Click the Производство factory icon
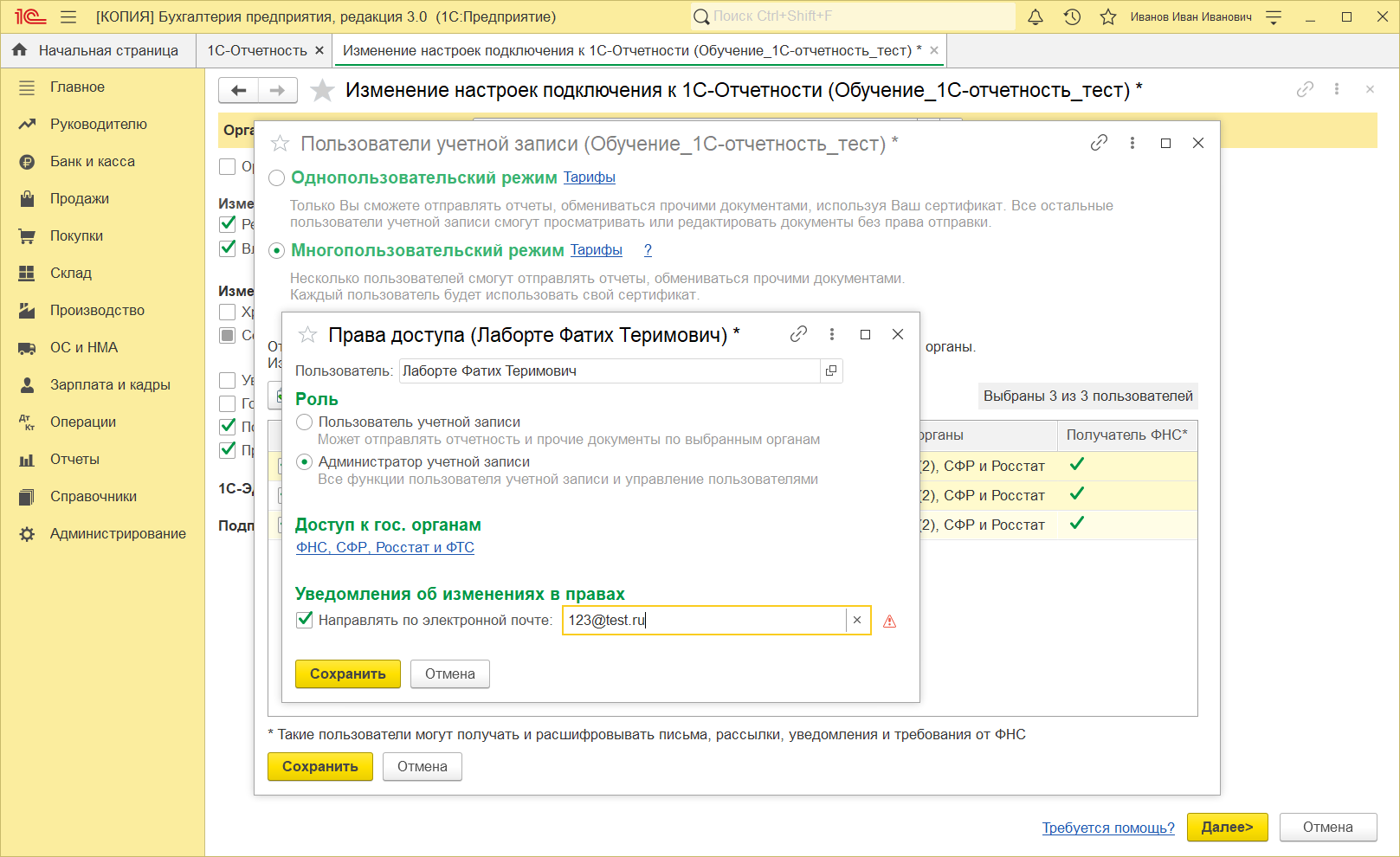 click(27, 311)
